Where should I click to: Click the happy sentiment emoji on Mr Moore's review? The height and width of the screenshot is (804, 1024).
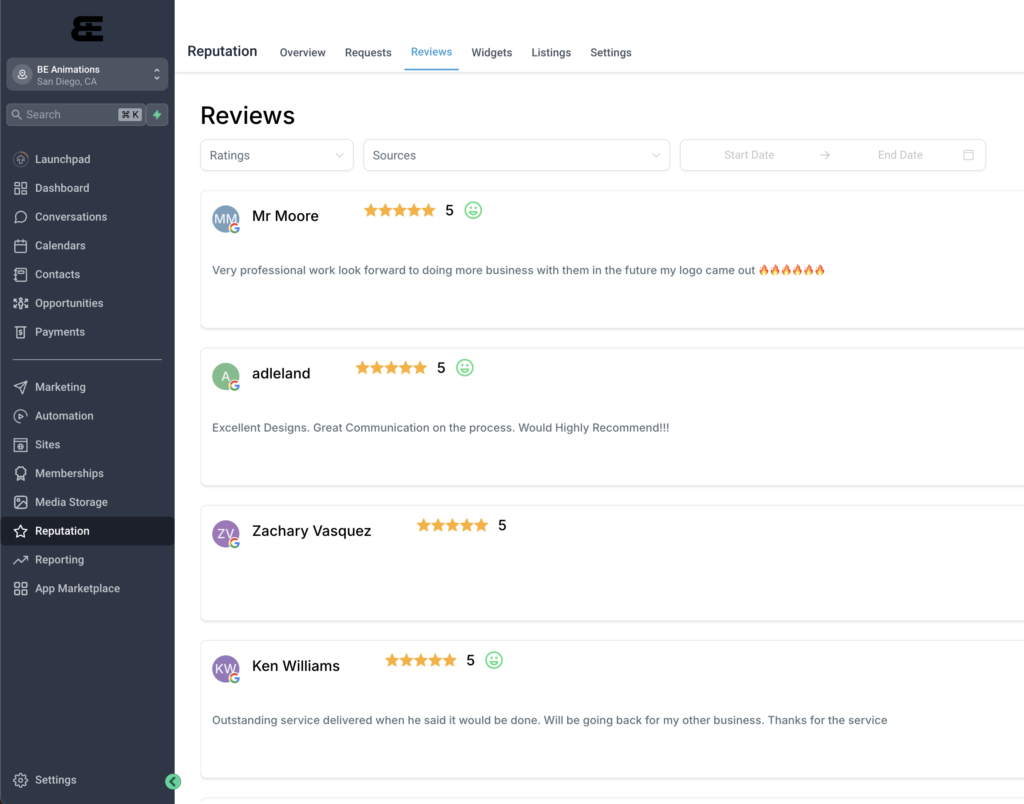coord(472,210)
